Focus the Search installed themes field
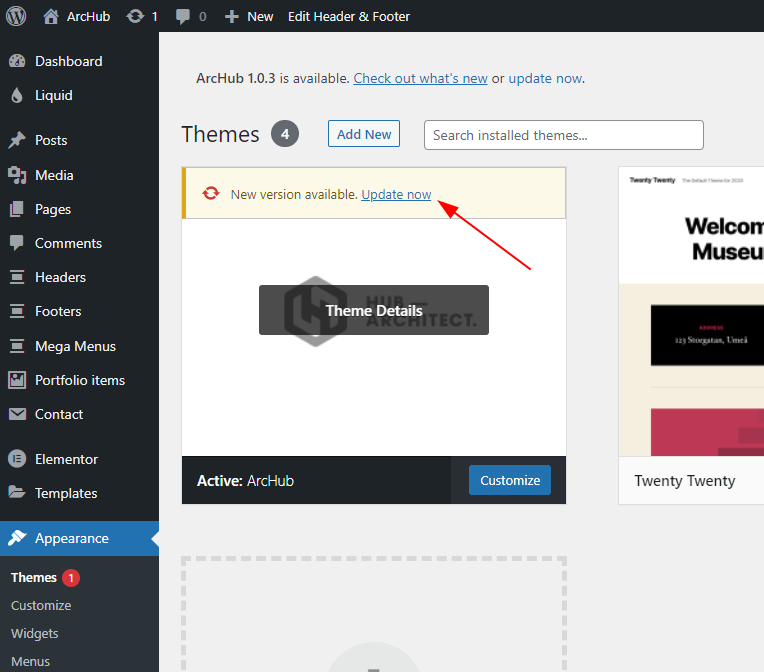 [x=564, y=135]
